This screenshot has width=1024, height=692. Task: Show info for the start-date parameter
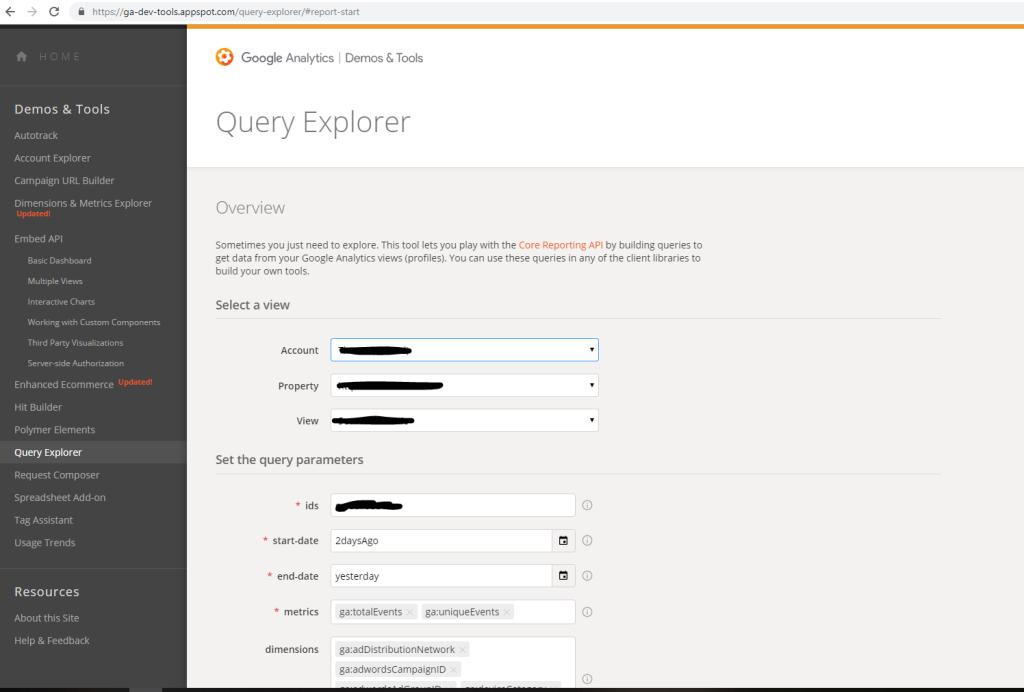tap(587, 541)
